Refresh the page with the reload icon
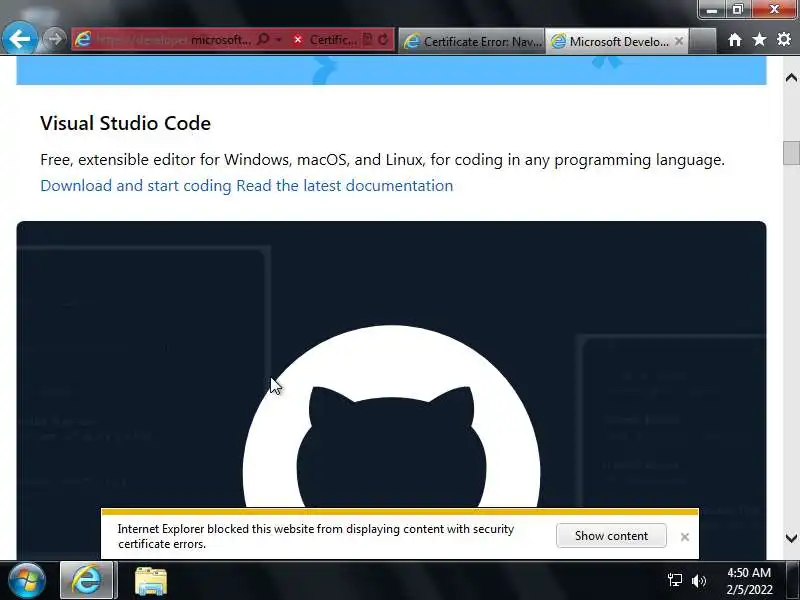 pyautogui.click(x=383, y=39)
